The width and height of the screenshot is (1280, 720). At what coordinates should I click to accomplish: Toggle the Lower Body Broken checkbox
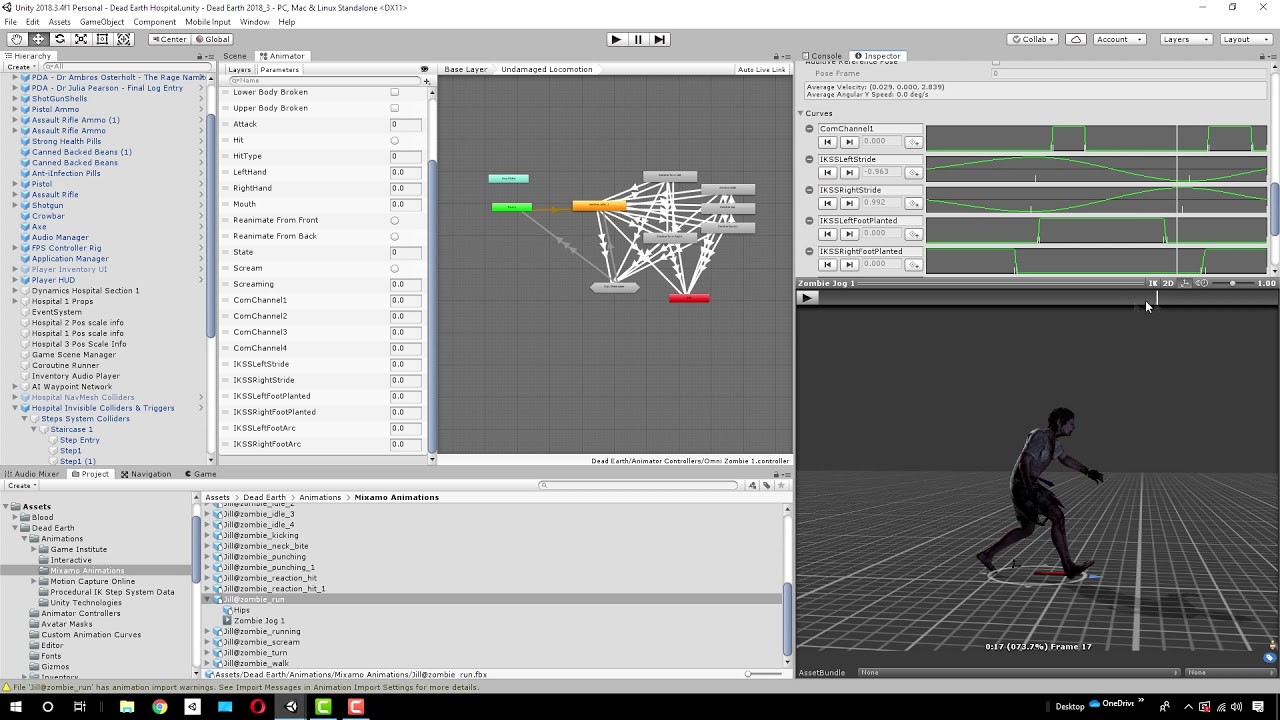click(394, 92)
